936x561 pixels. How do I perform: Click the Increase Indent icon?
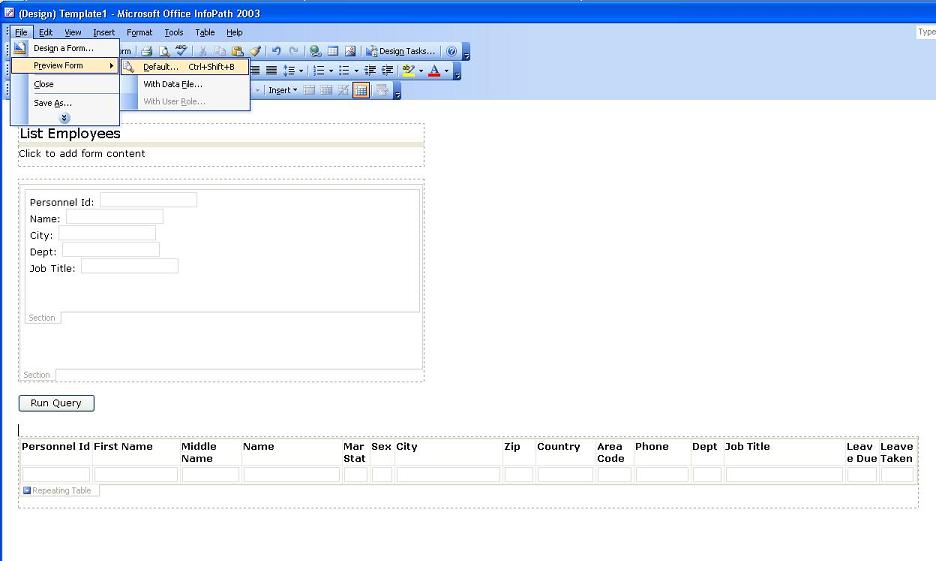tap(387, 70)
